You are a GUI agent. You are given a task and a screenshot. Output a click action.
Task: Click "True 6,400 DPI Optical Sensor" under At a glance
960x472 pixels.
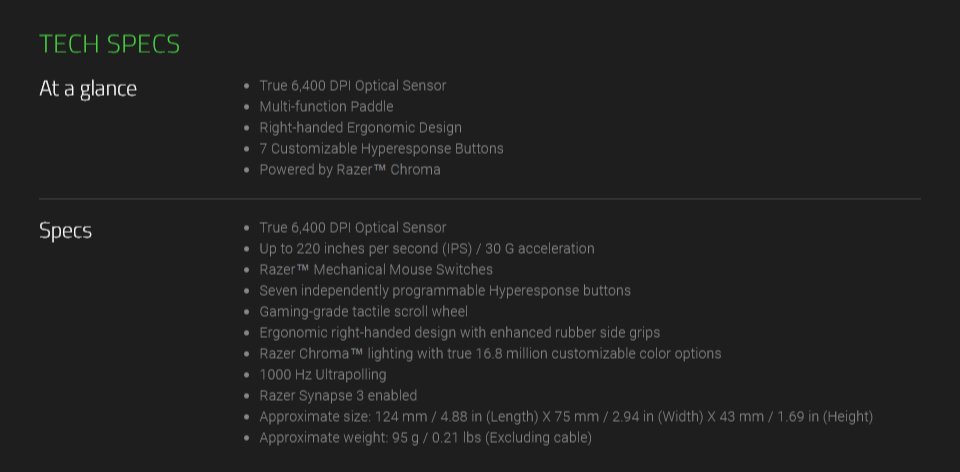(353, 86)
